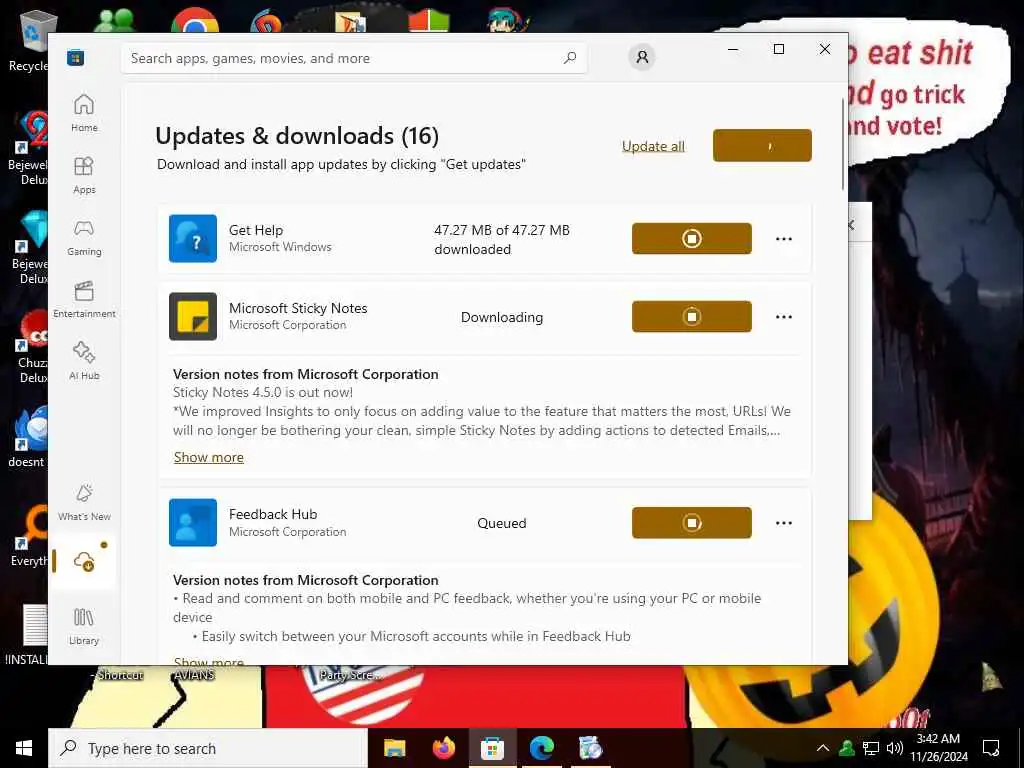Click the green user icon in the system tray
This screenshot has width=1024, height=768.
click(846, 748)
